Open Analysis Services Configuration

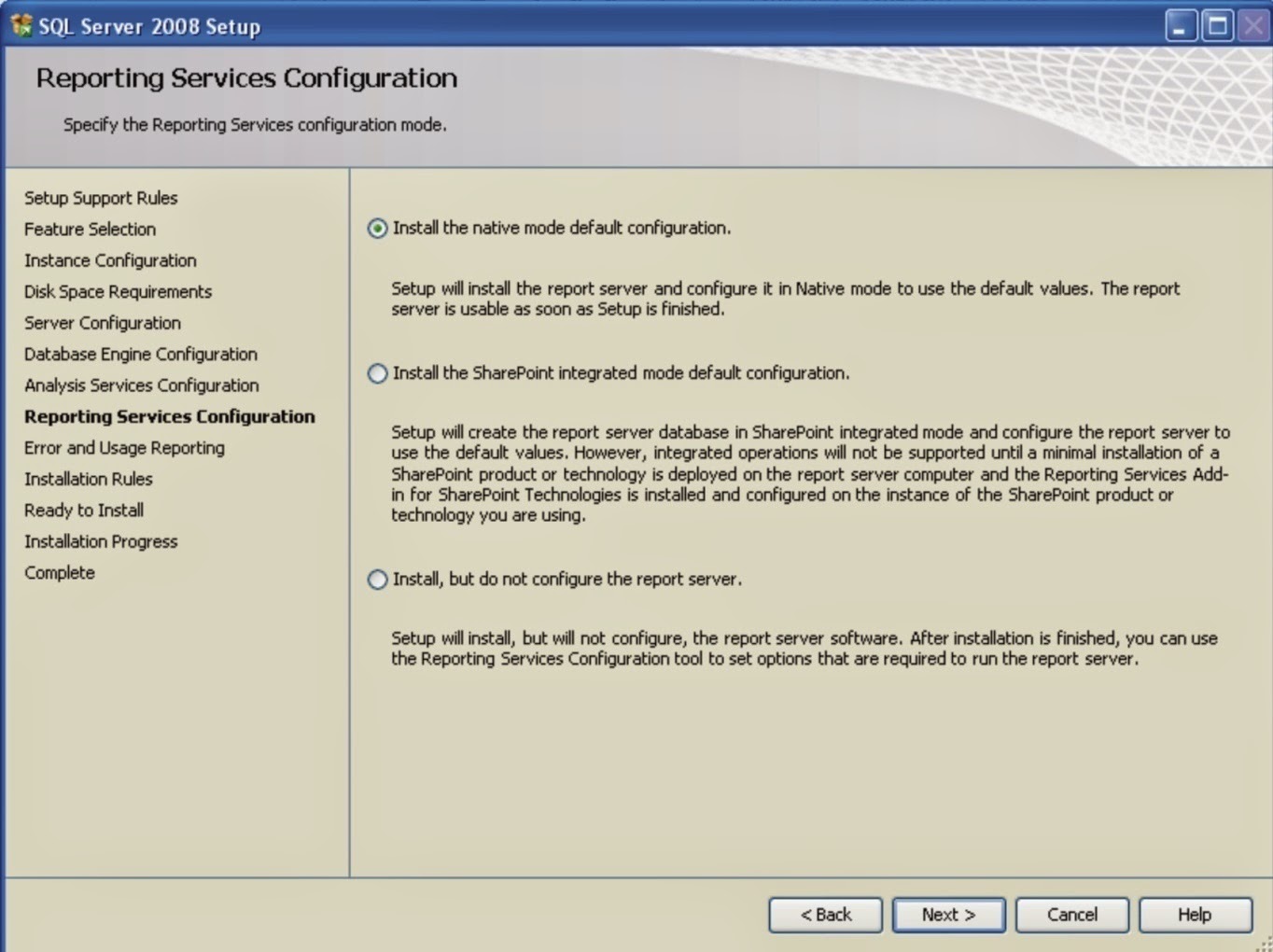click(x=142, y=385)
